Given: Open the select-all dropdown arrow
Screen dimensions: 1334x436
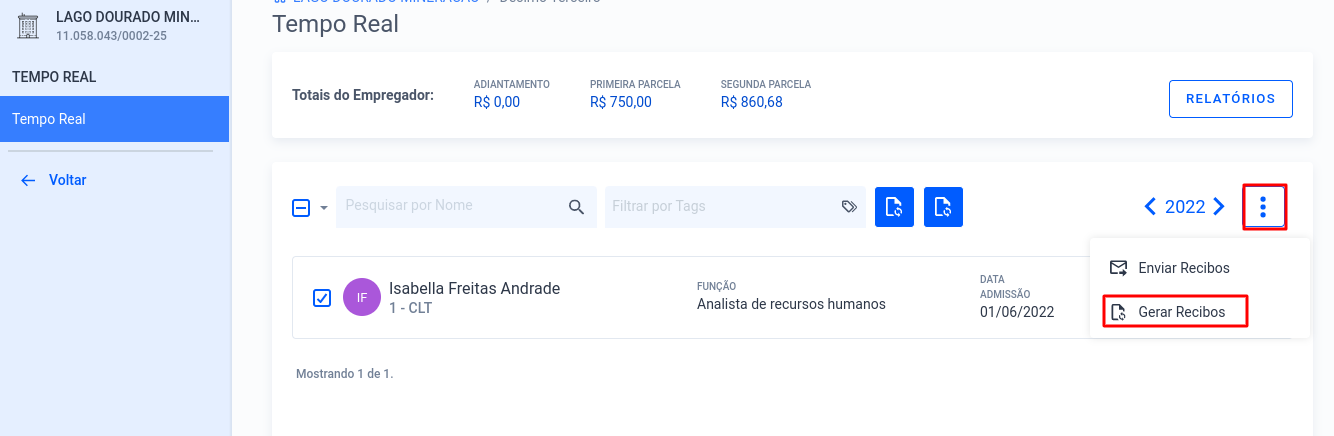Looking at the screenshot, I should (324, 208).
